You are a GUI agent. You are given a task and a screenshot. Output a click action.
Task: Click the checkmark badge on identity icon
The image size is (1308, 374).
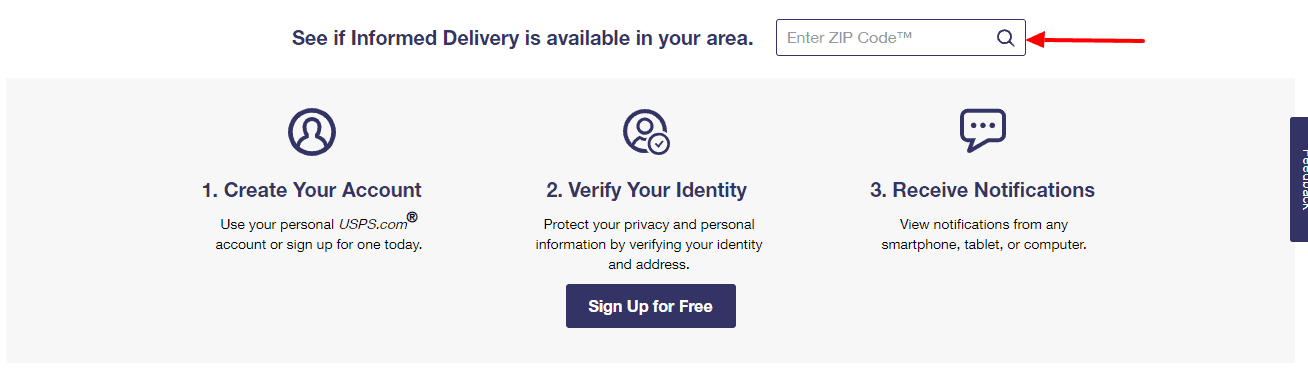659,144
